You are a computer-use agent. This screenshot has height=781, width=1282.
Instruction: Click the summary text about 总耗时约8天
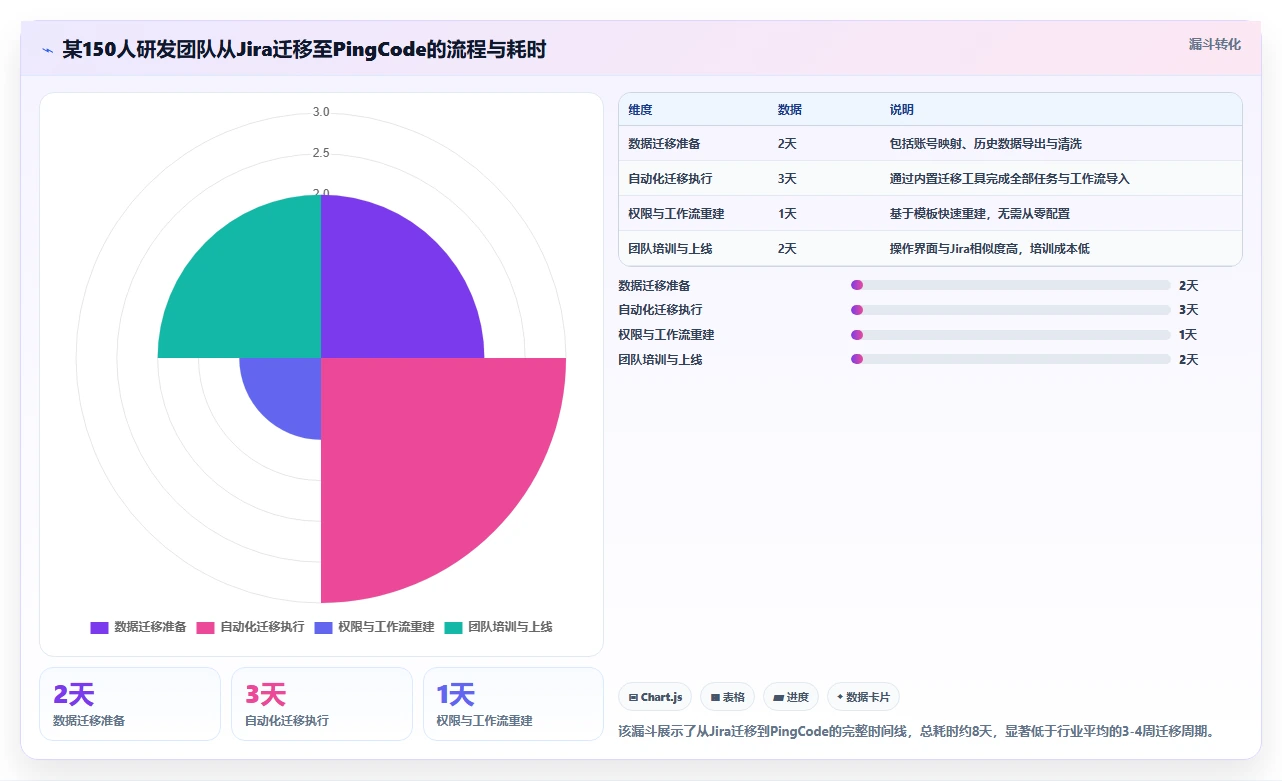[919, 731]
